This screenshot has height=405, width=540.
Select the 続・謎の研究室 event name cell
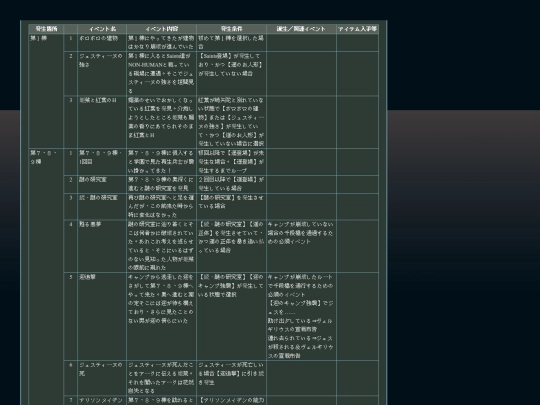click(102, 206)
